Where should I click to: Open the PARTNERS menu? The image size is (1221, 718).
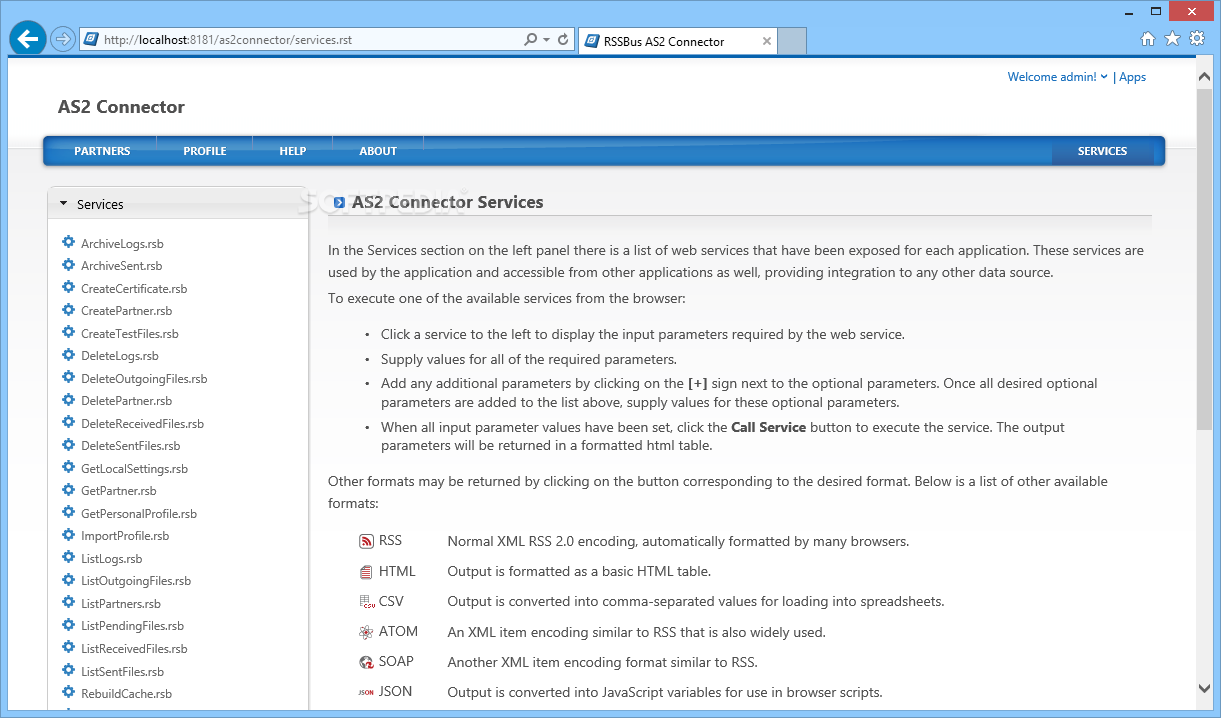(x=102, y=151)
